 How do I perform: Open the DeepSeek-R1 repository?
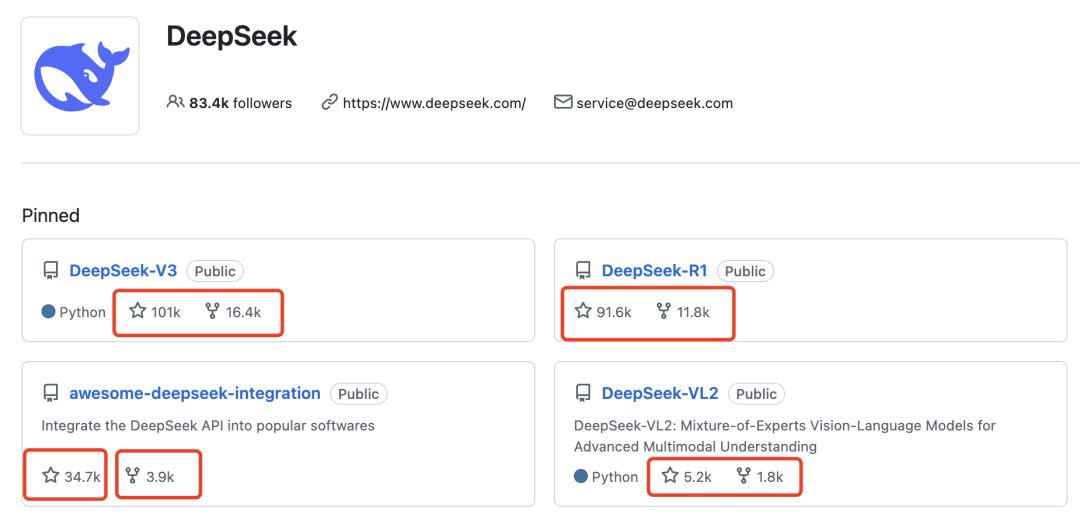654,271
